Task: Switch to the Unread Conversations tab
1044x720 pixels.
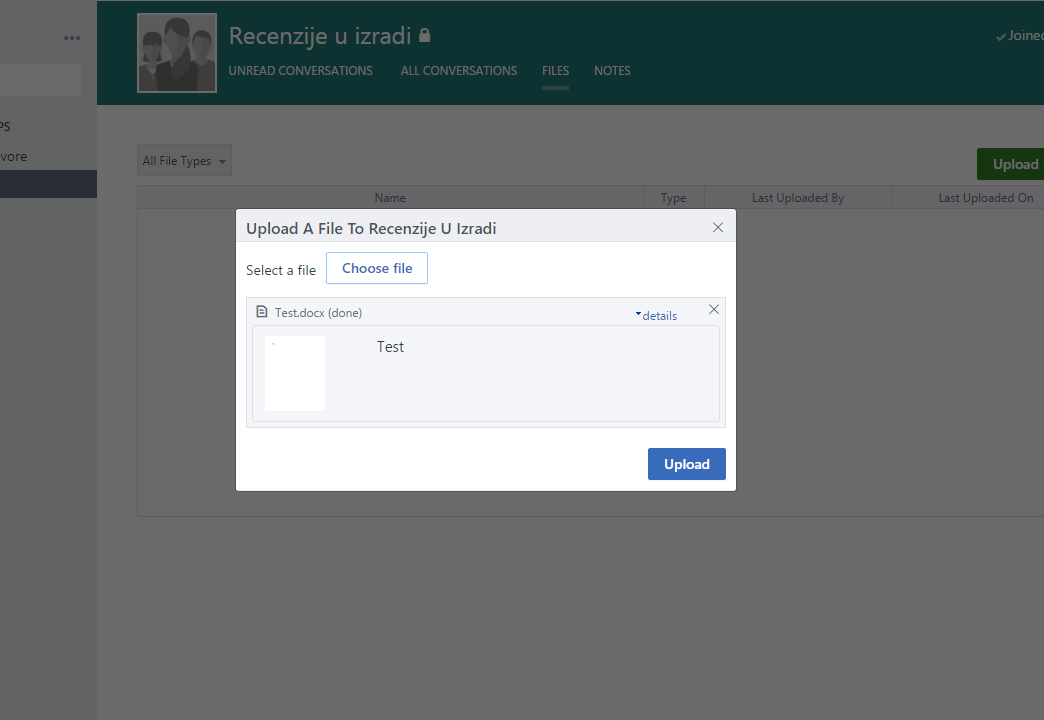Action: (x=300, y=71)
